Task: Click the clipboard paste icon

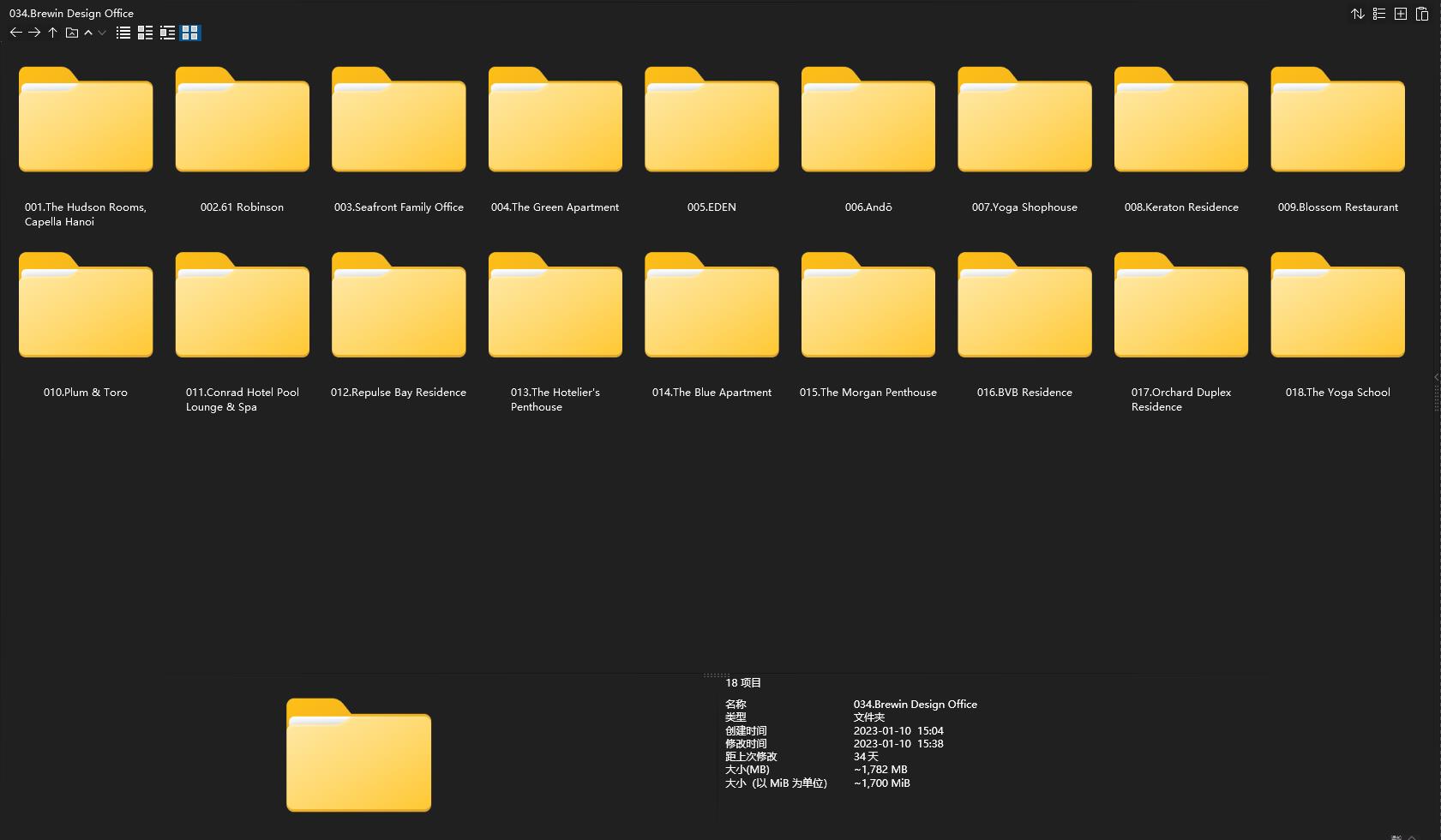Action: tap(1422, 14)
